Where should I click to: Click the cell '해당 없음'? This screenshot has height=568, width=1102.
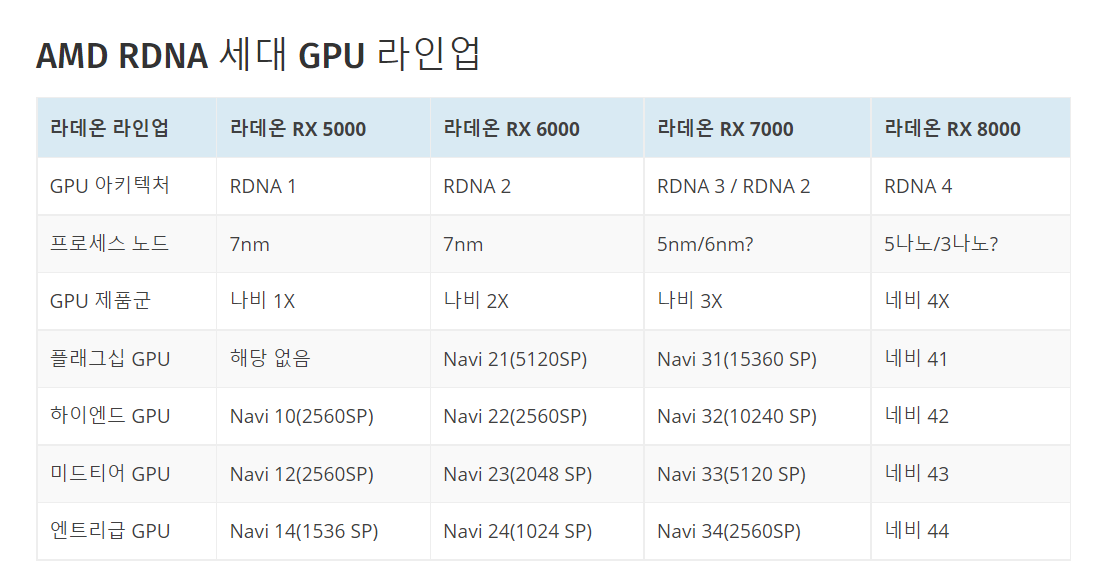point(323,359)
